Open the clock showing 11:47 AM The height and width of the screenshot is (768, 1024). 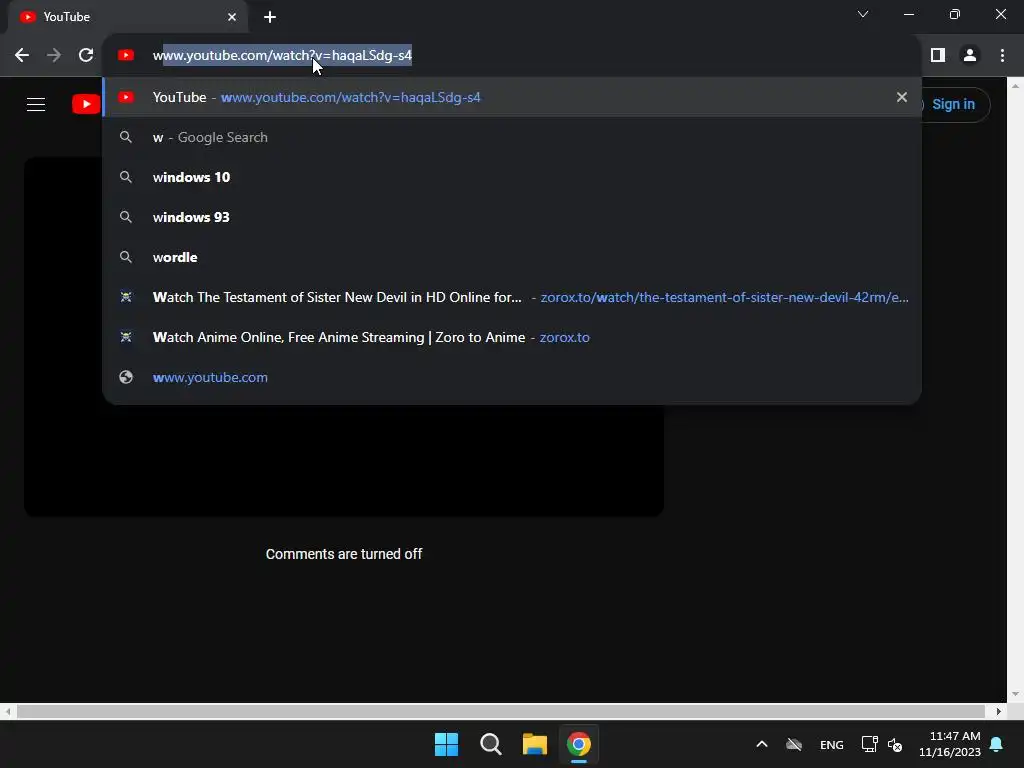950,744
